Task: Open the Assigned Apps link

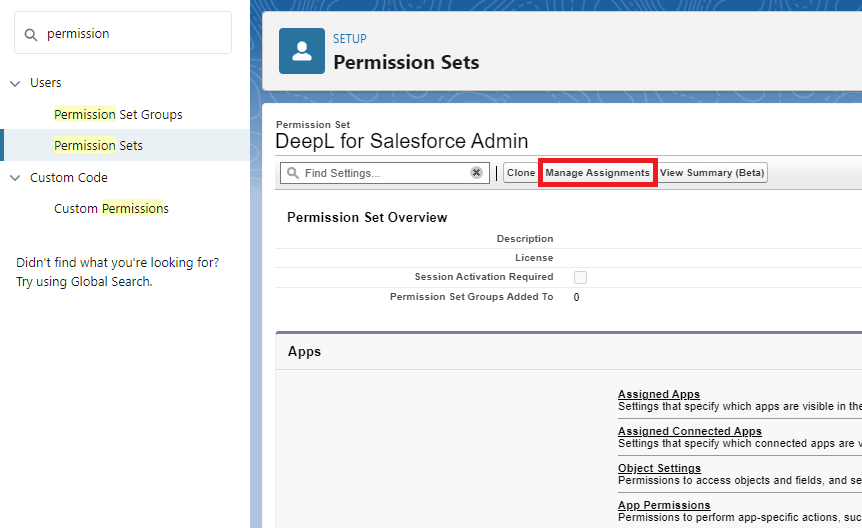Action: click(658, 394)
